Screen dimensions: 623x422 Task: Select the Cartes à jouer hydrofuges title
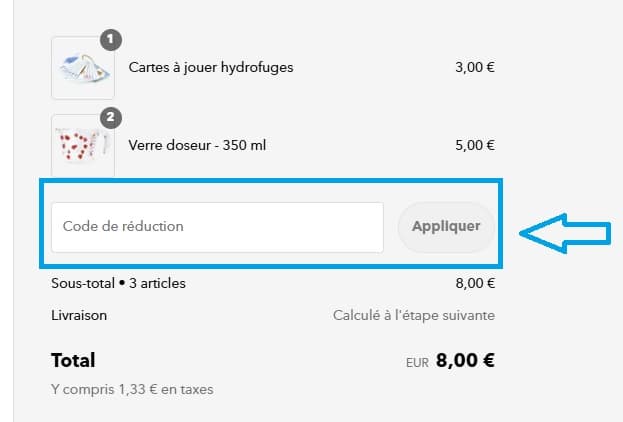click(x=211, y=68)
